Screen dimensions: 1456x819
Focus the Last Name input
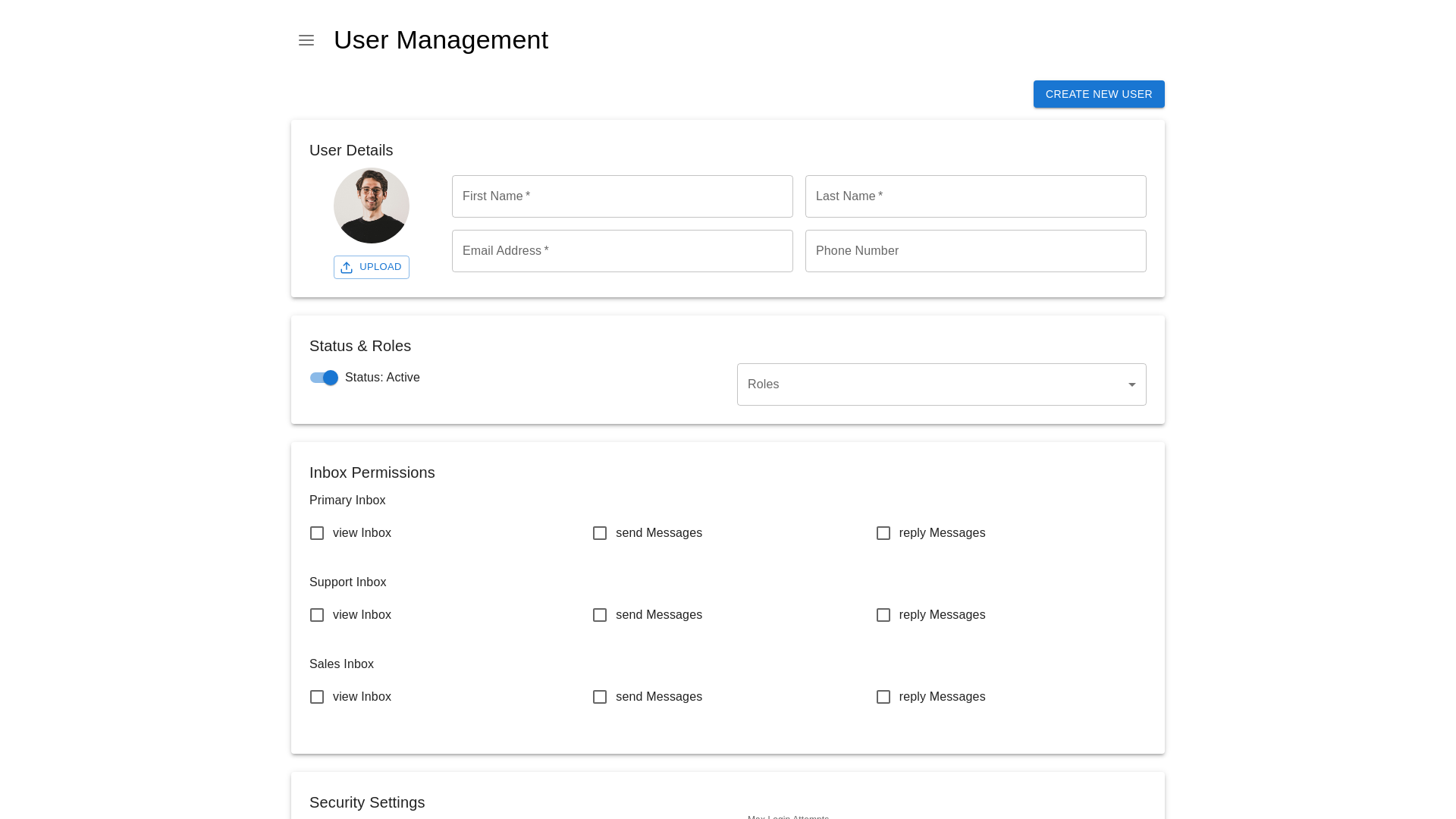coord(975,196)
